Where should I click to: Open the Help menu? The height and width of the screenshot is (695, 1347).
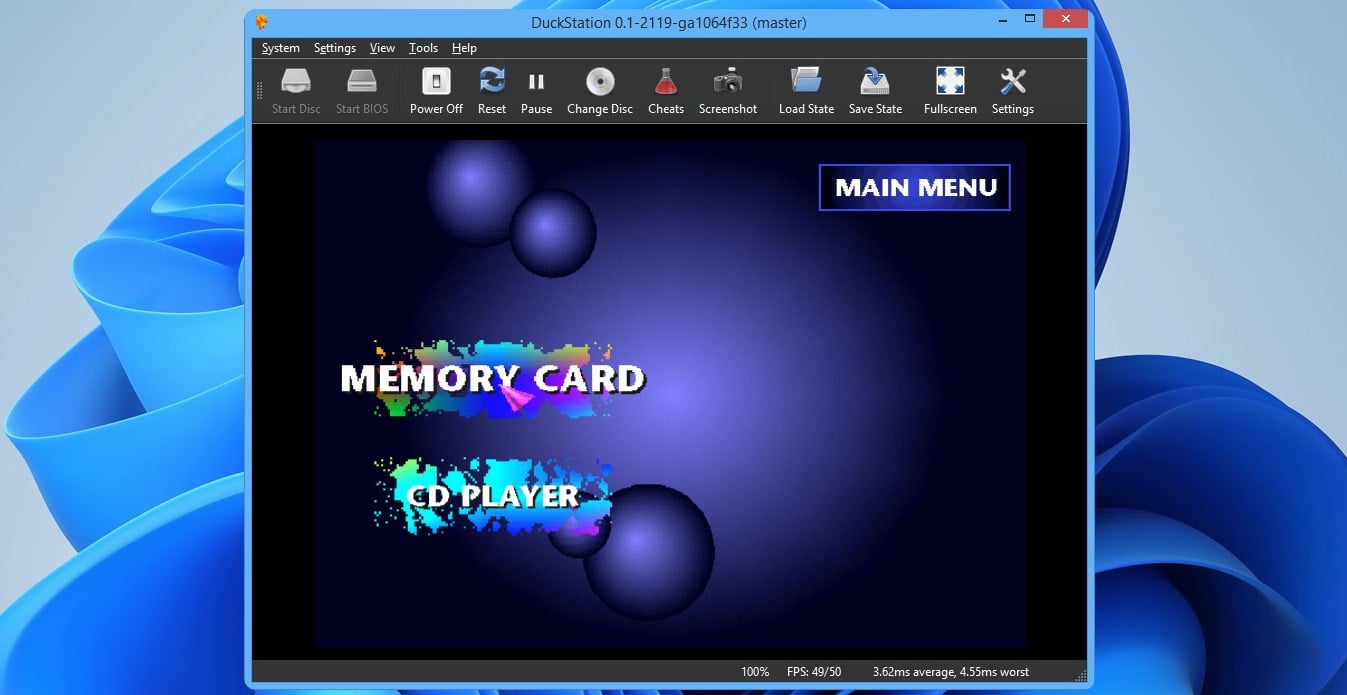coord(464,48)
